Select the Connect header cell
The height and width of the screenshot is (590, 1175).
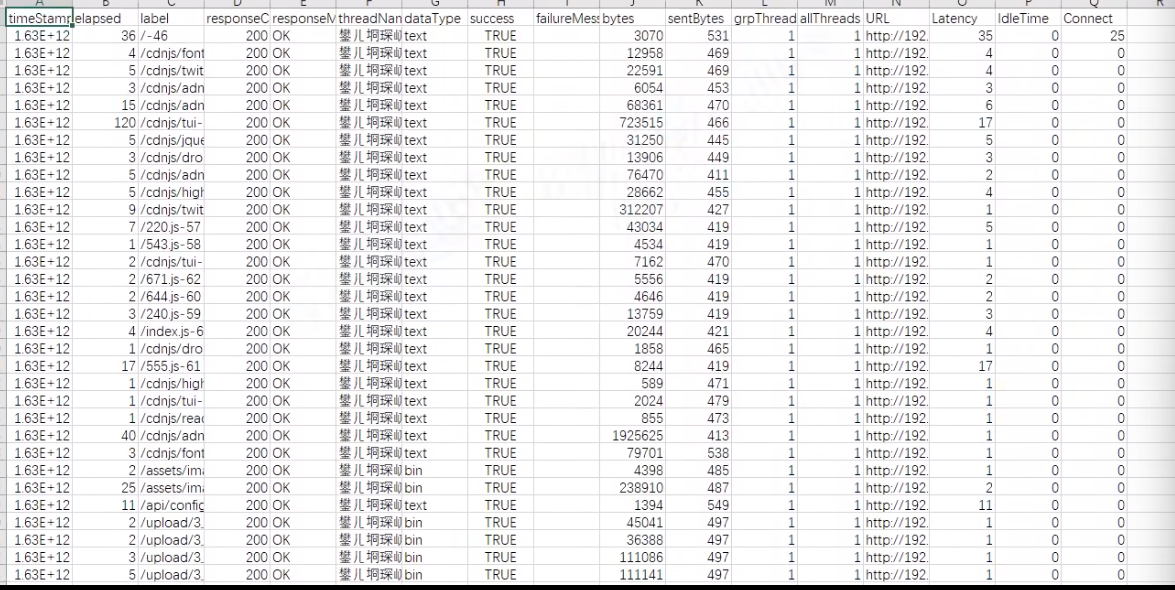click(x=1094, y=18)
